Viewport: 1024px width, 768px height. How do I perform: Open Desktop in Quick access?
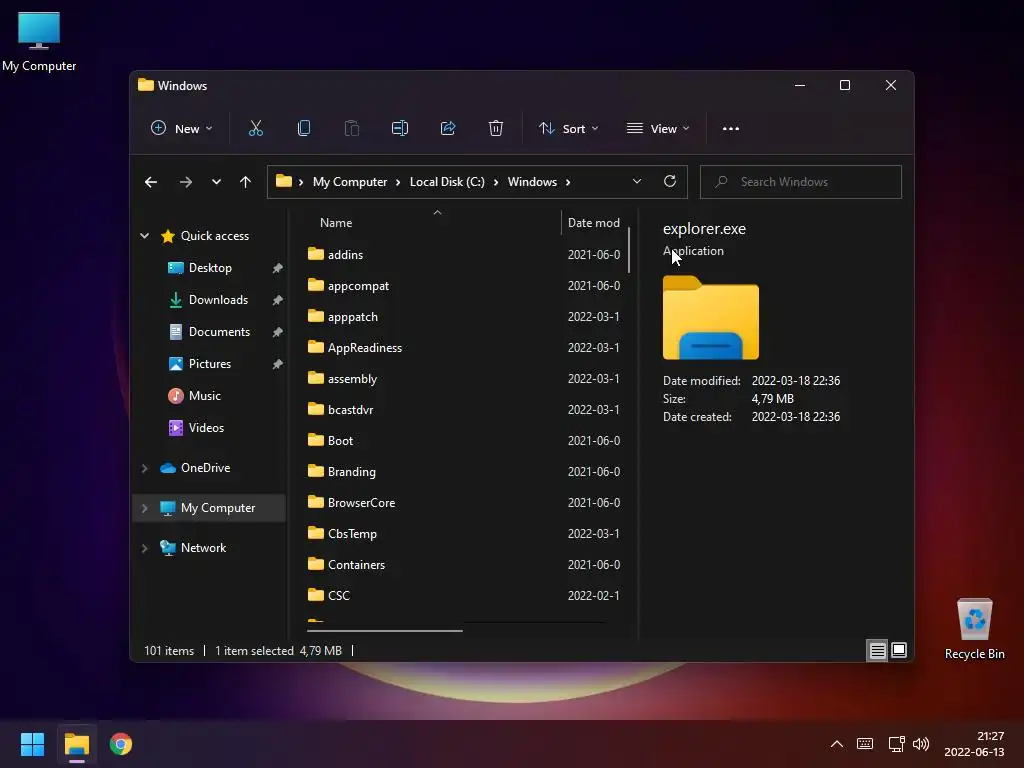[x=210, y=268]
